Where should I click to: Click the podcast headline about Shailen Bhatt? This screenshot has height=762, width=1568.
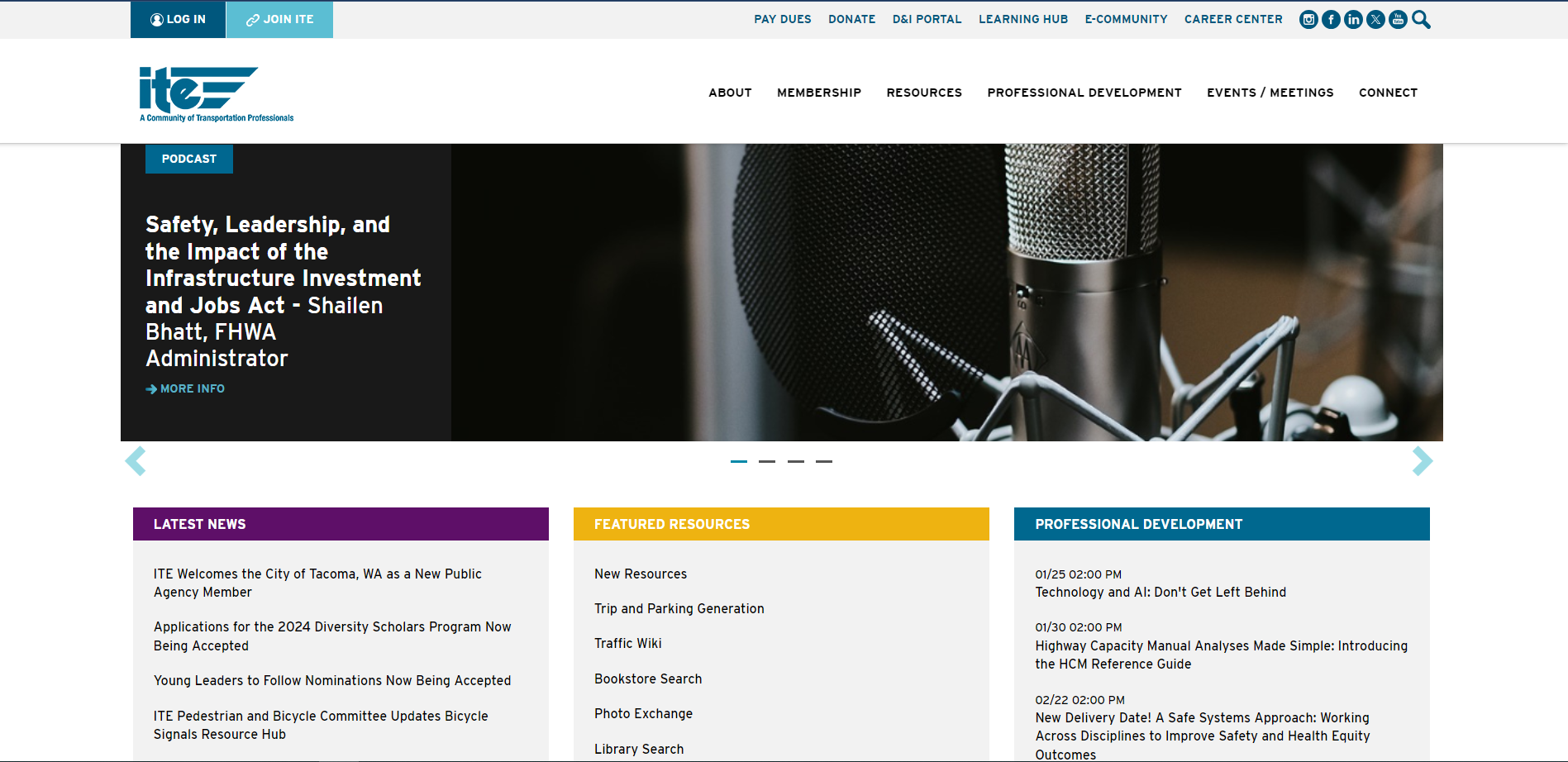[284, 291]
